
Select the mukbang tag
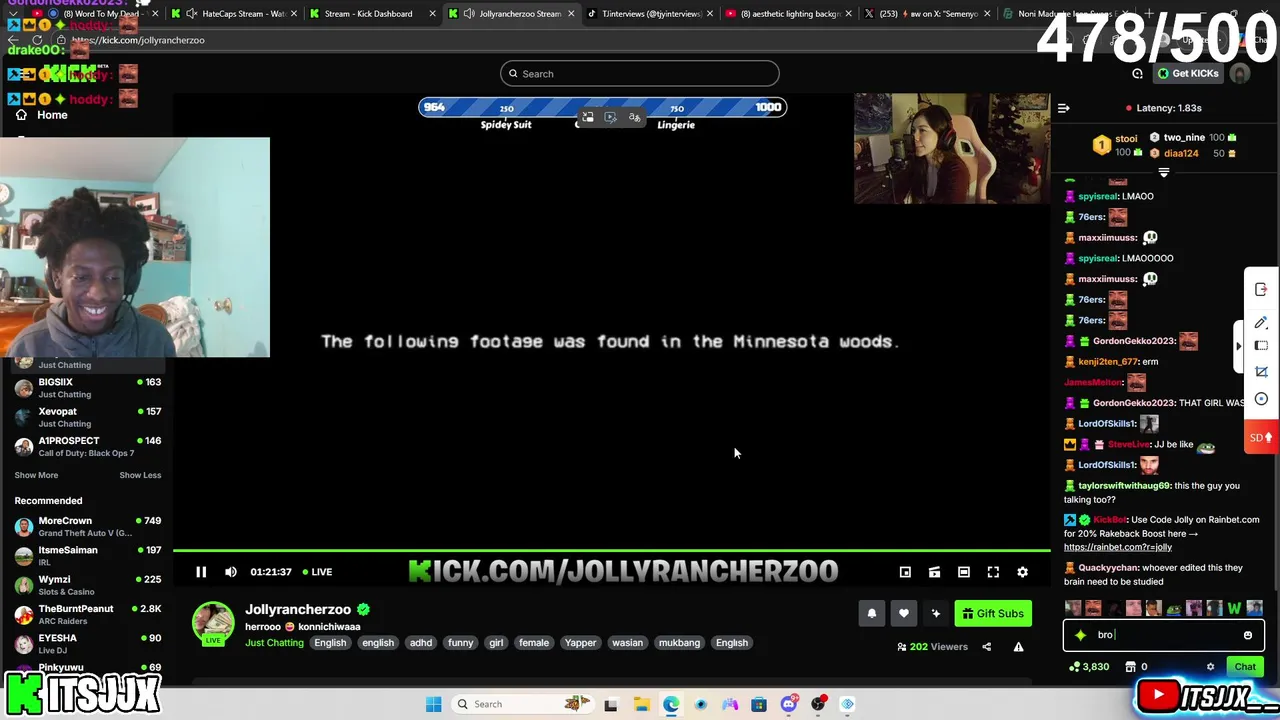[679, 643]
